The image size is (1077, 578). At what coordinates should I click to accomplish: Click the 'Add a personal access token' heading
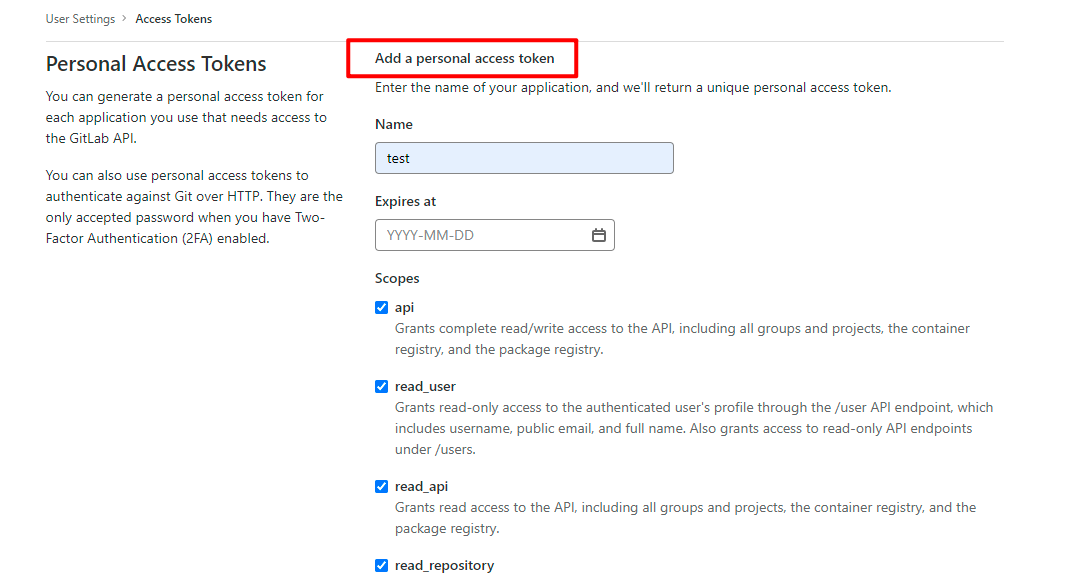[x=464, y=59]
